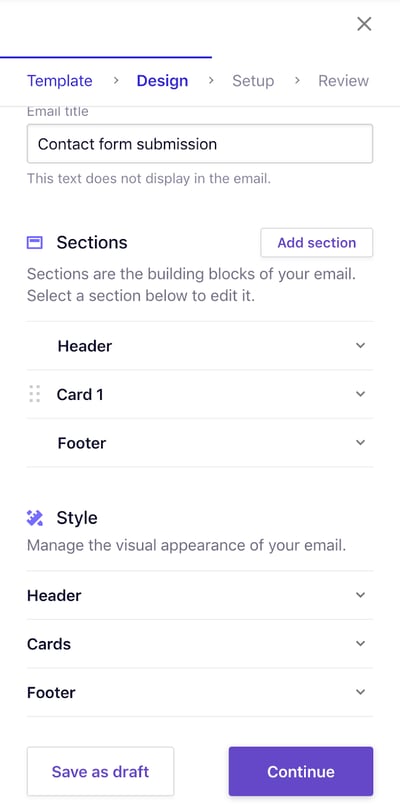Click the Sections panel icon
Image resolution: width=400 pixels, height=809 pixels.
(x=35, y=242)
